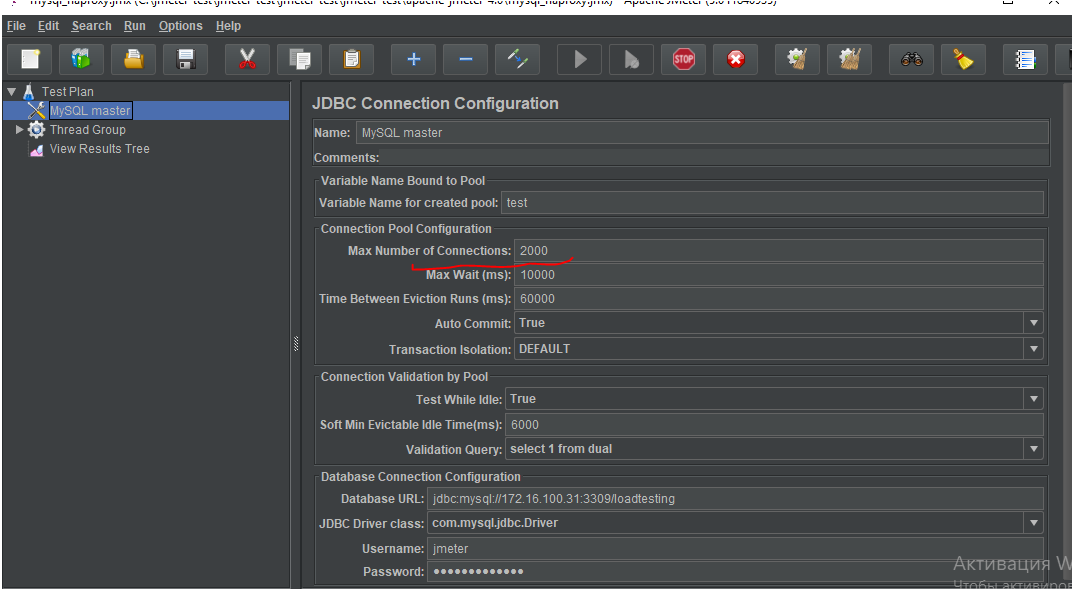Click the Save icon on the toolbar

tap(184, 59)
